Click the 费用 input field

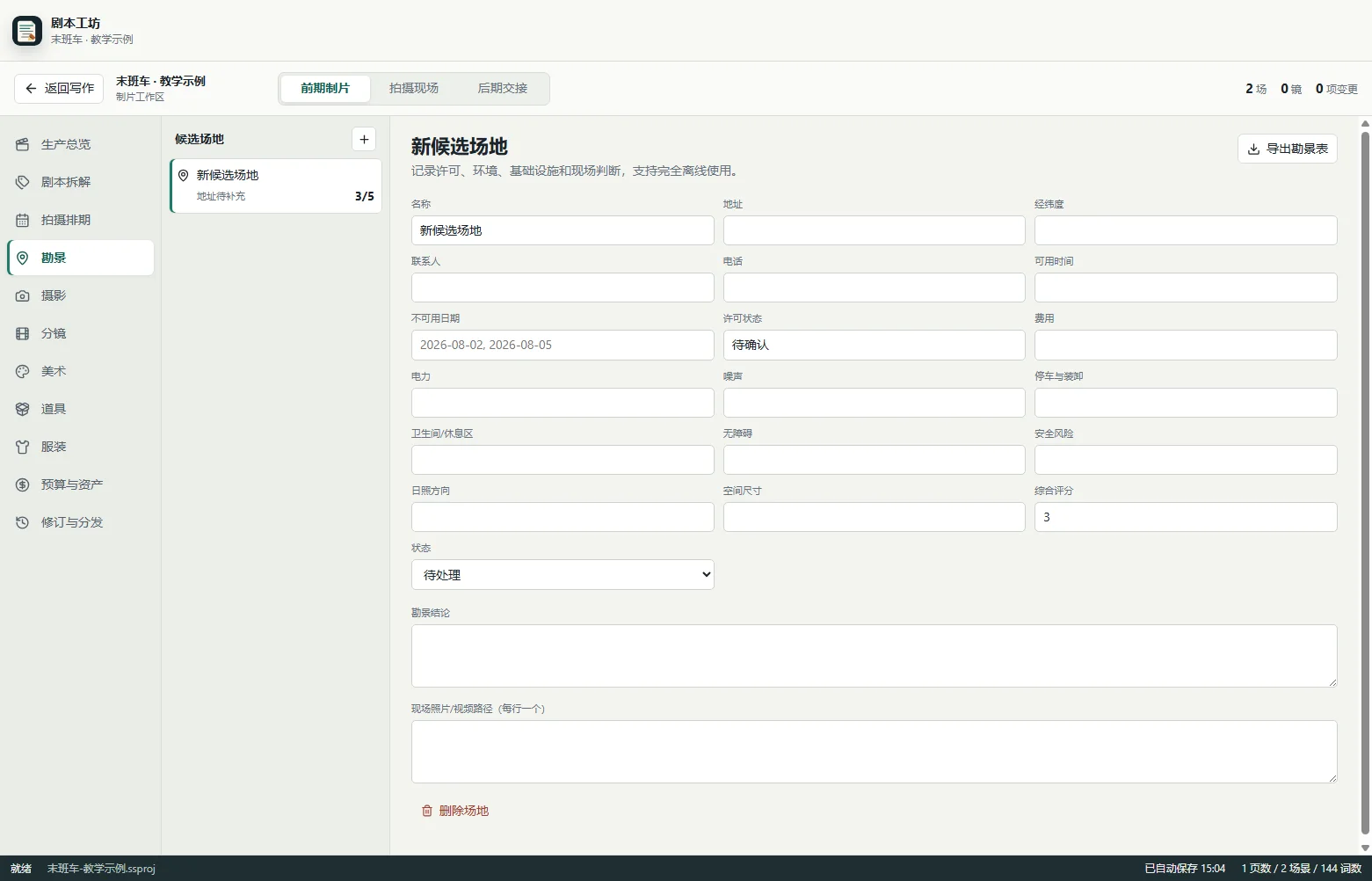click(x=1186, y=345)
